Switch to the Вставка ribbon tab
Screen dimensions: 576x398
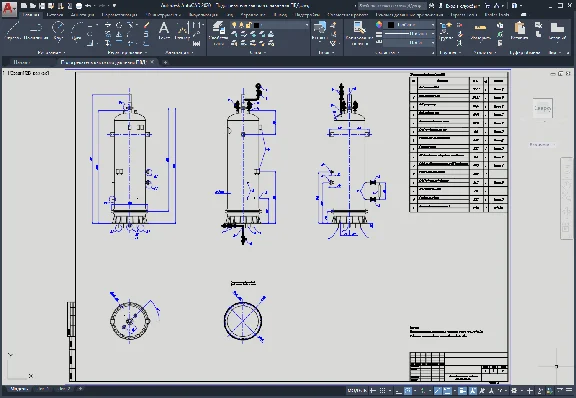coord(55,15)
